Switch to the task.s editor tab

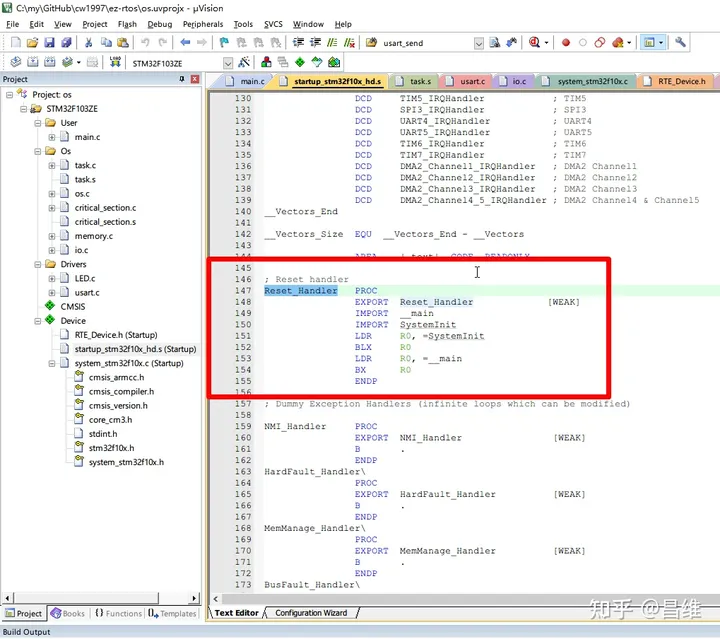tap(413, 81)
